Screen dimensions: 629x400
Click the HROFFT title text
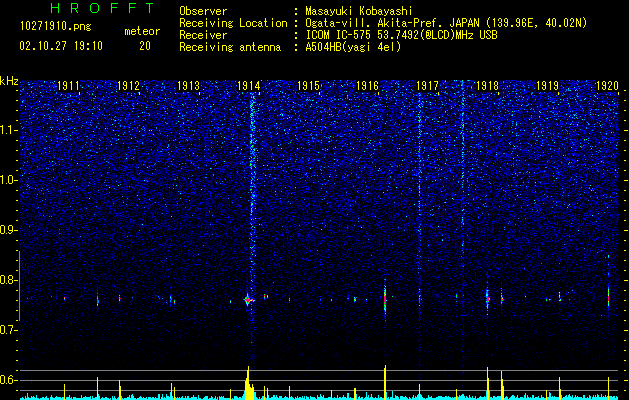click(x=102, y=8)
